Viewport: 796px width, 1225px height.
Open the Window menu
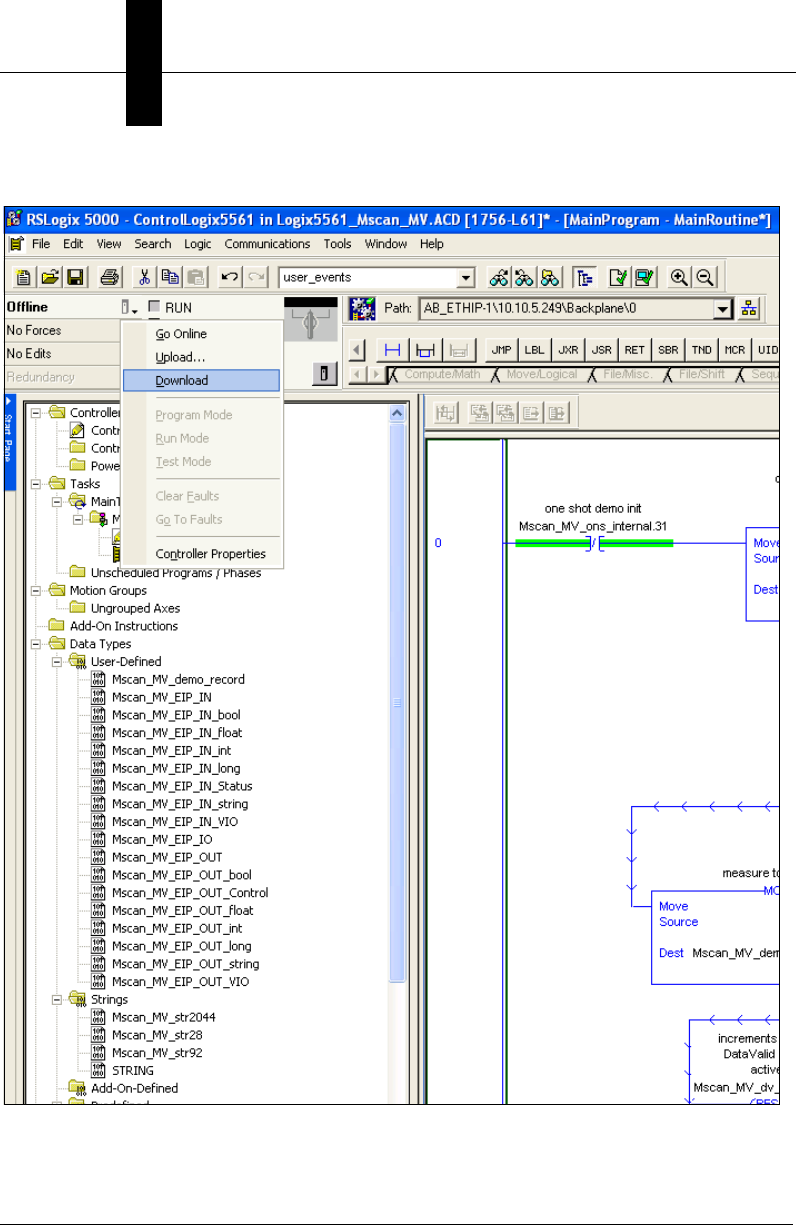pyautogui.click(x=385, y=244)
